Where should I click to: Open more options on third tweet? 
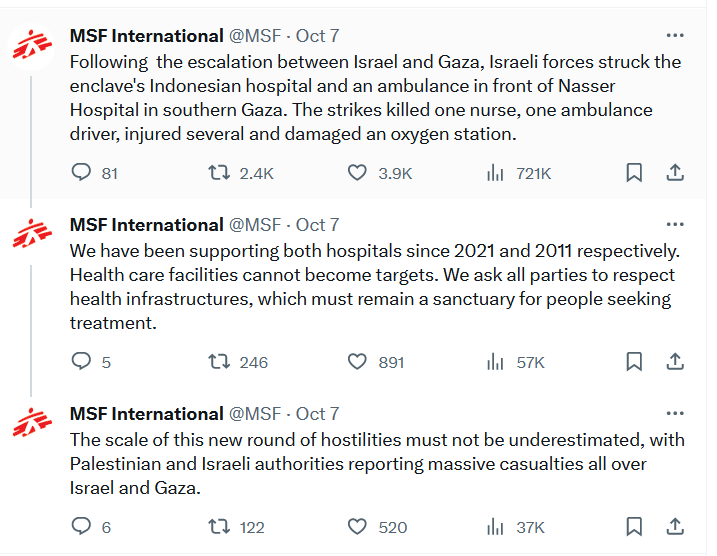(x=675, y=413)
